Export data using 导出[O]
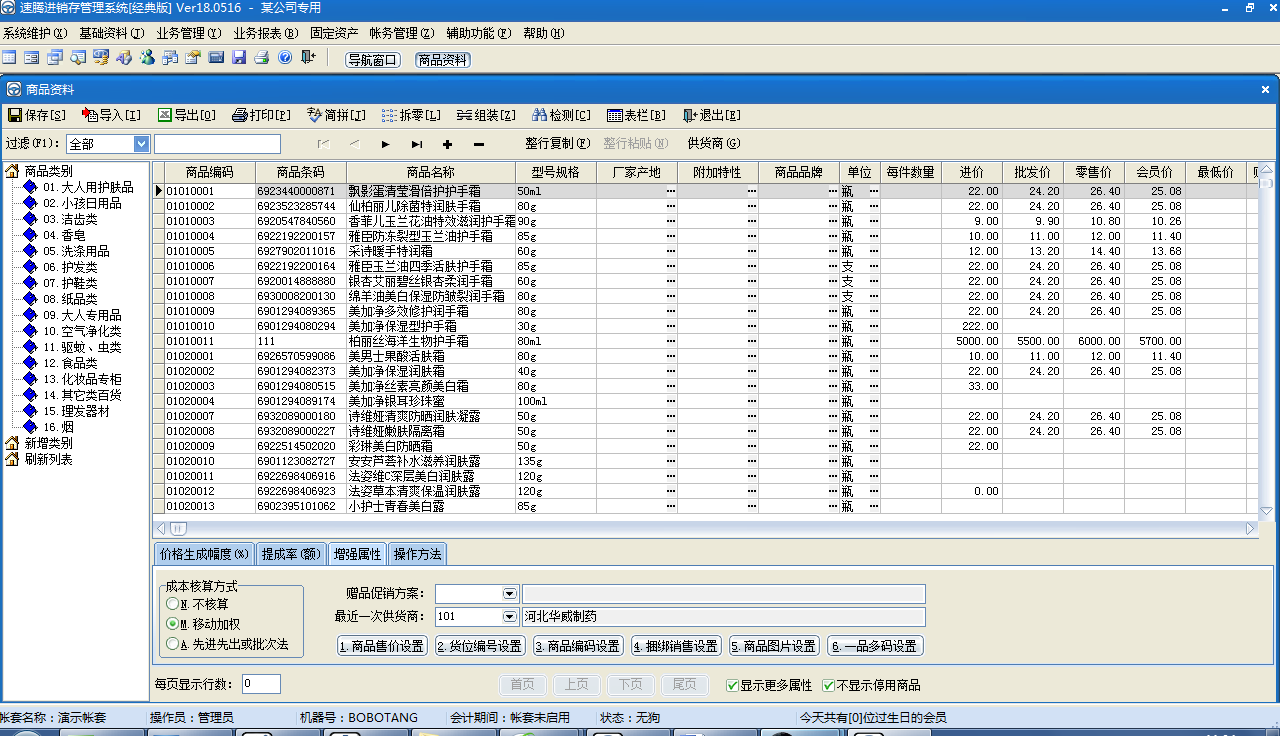Viewport: 1280px width, 736px height. pos(187,115)
